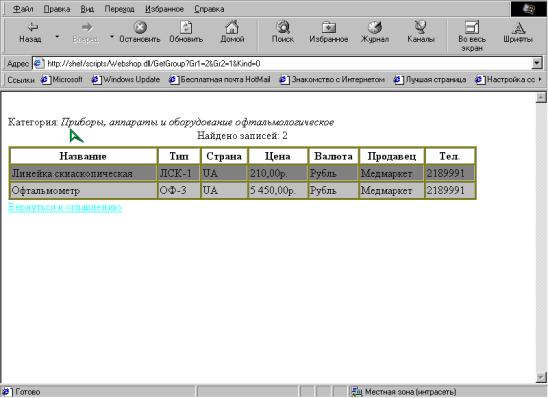Viewport: 548px width, 398px height.
Task: Open the Бесплатная почта HotMail link
Action: point(220,80)
